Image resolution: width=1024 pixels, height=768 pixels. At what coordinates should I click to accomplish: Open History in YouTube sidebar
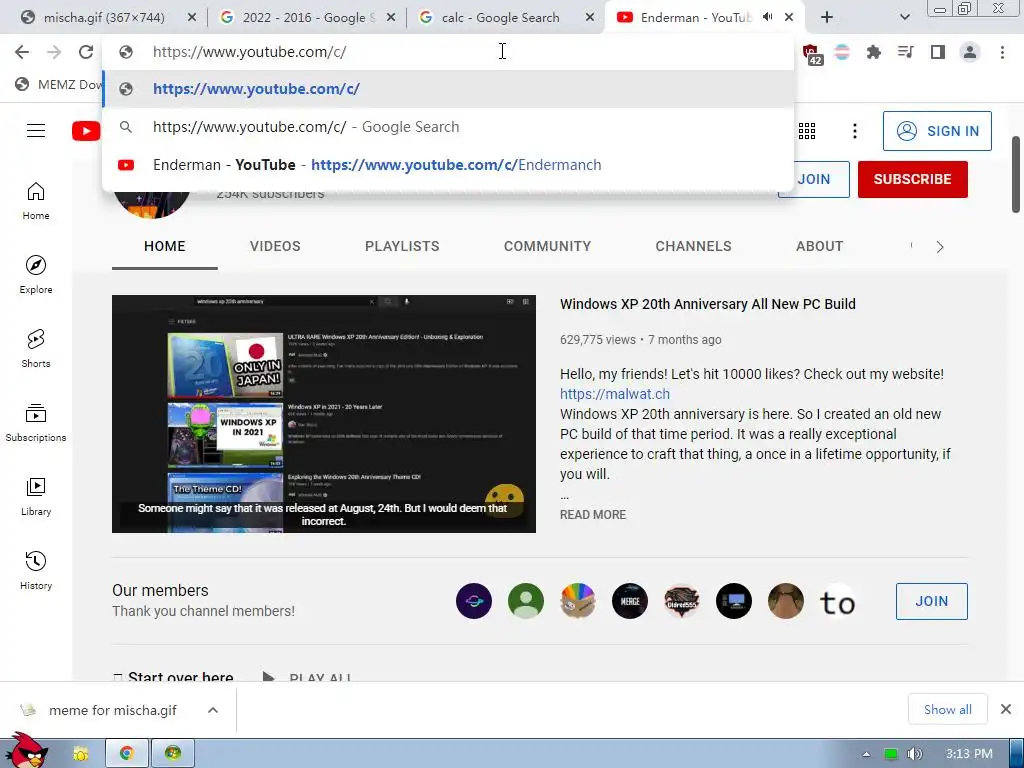click(x=36, y=571)
